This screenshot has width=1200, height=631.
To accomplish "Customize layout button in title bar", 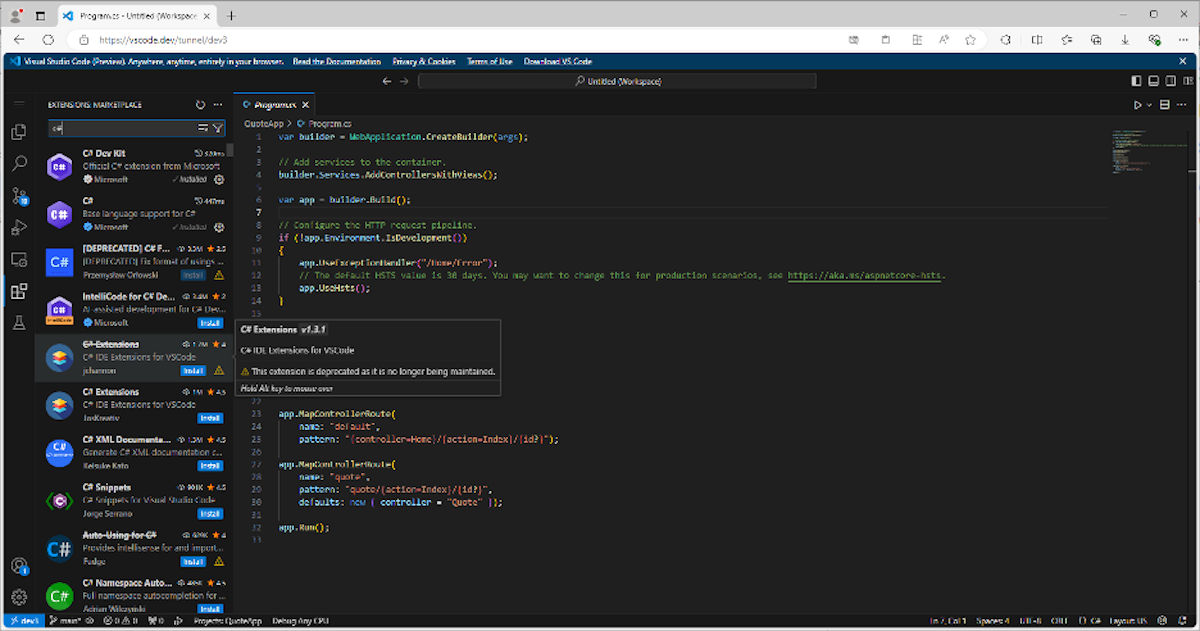I will coord(1187,81).
